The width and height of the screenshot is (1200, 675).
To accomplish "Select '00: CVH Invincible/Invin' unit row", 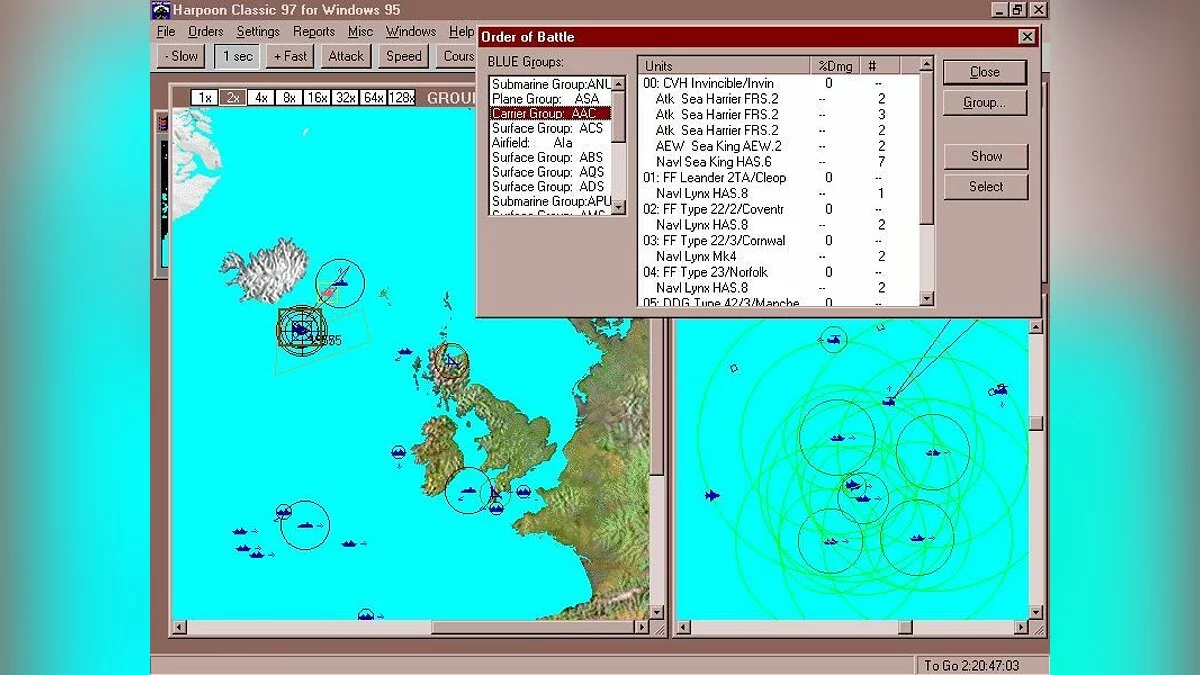I will (x=777, y=83).
